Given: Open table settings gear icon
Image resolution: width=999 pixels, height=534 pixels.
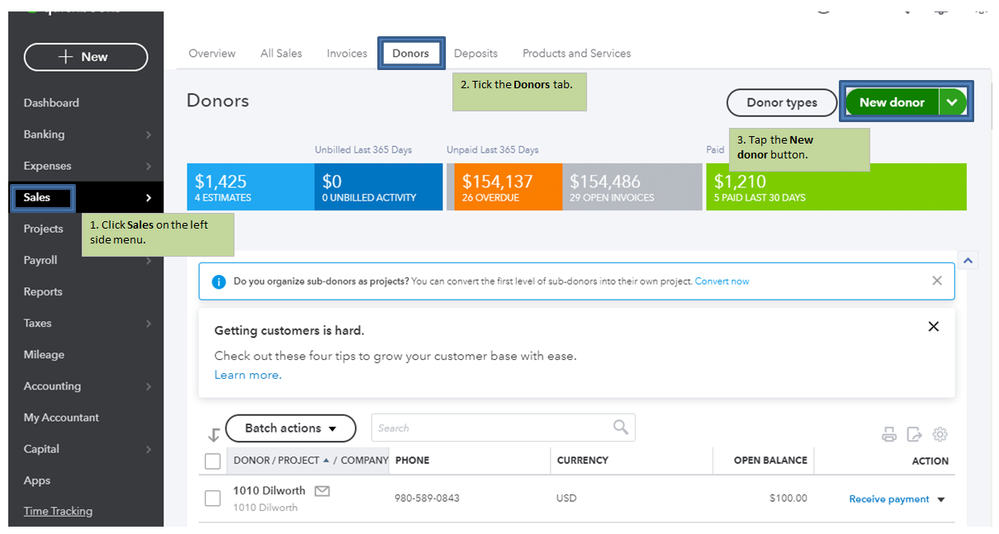Looking at the screenshot, I should tap(939, 434).
